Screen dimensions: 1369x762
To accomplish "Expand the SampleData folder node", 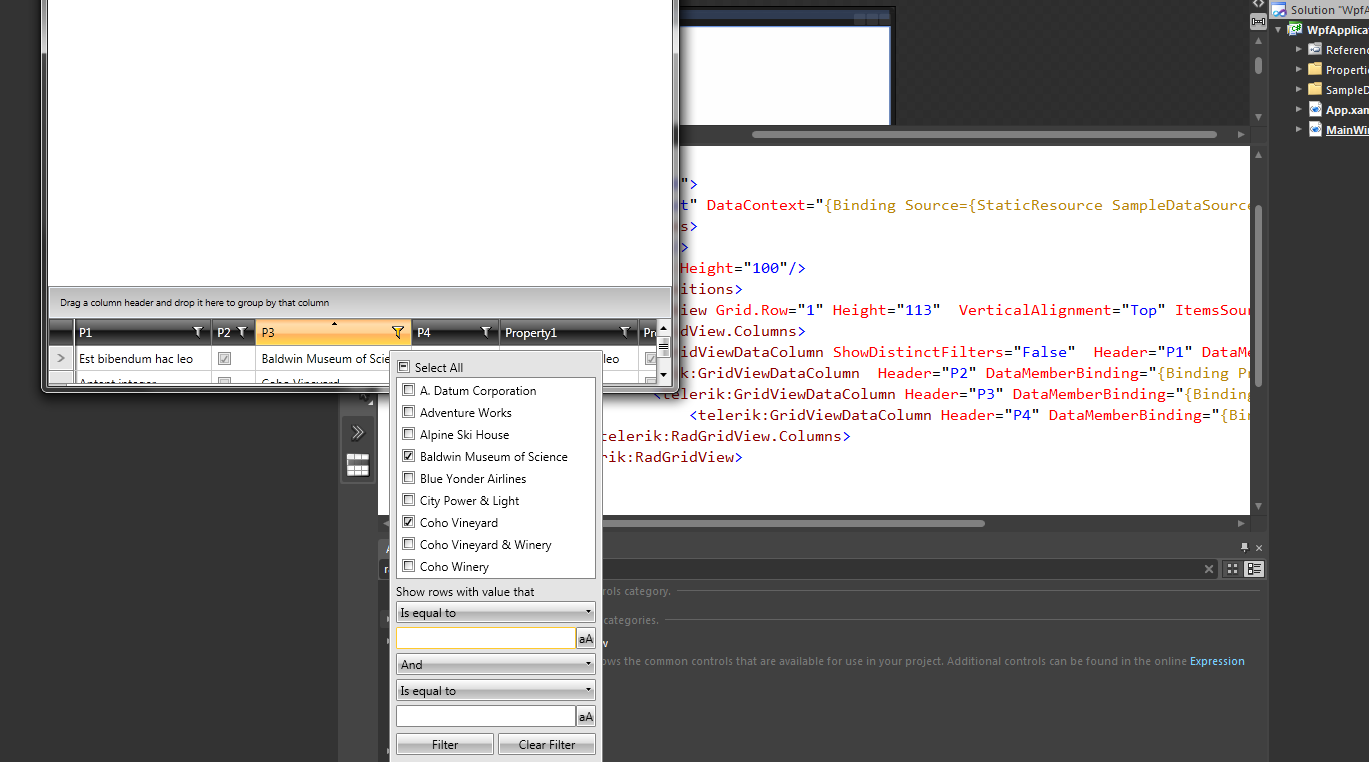I will coord(1299,90).
